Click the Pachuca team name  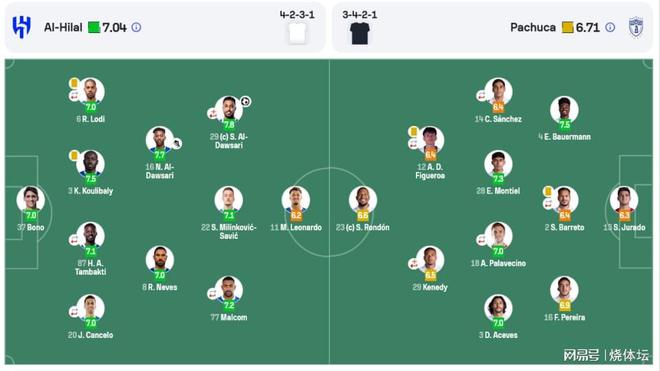pos(533,27)
